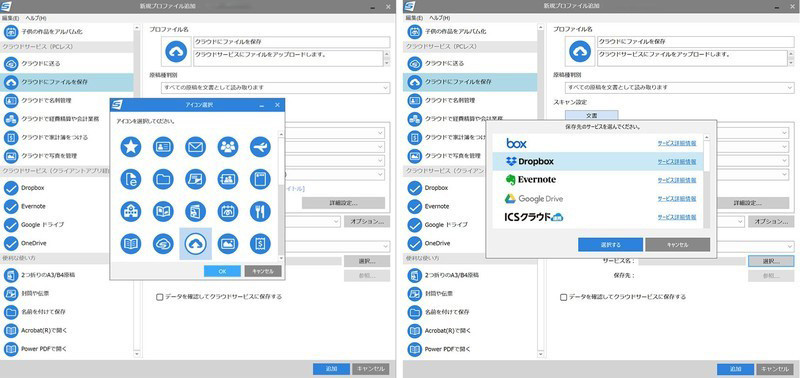Tick データを確認して checkbox, window behind アイコン選択
The image size is (800, 378).
[160, 297]
